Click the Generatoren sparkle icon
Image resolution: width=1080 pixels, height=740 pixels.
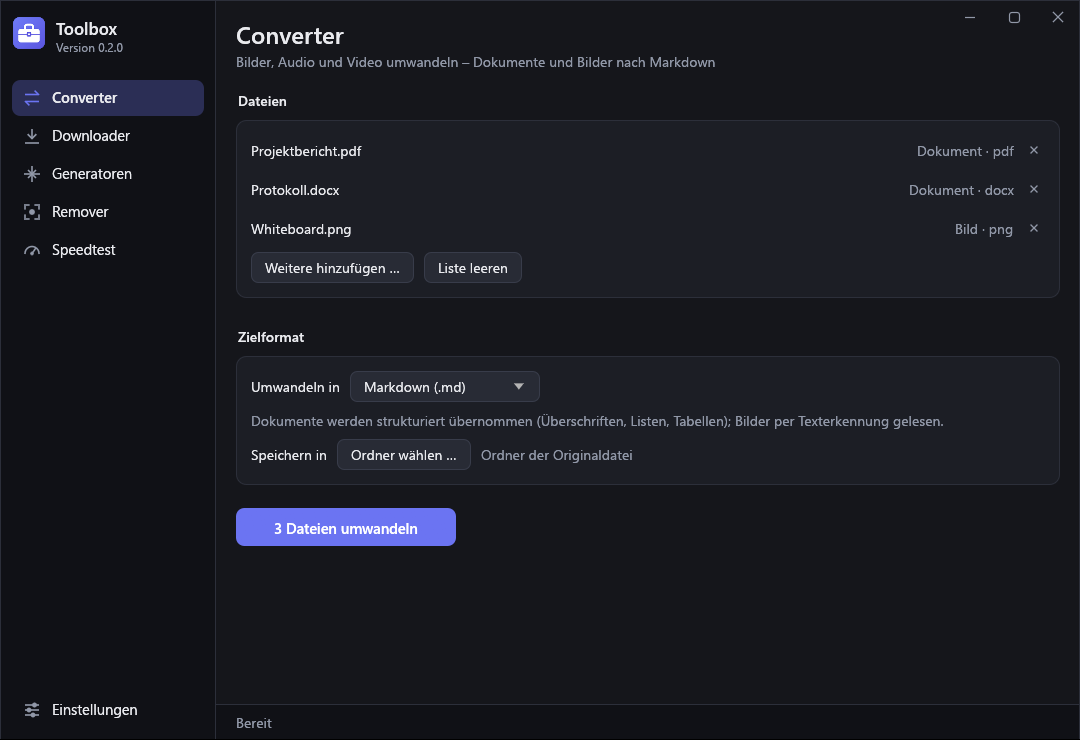pyautogui.click(x=32, y=174)
